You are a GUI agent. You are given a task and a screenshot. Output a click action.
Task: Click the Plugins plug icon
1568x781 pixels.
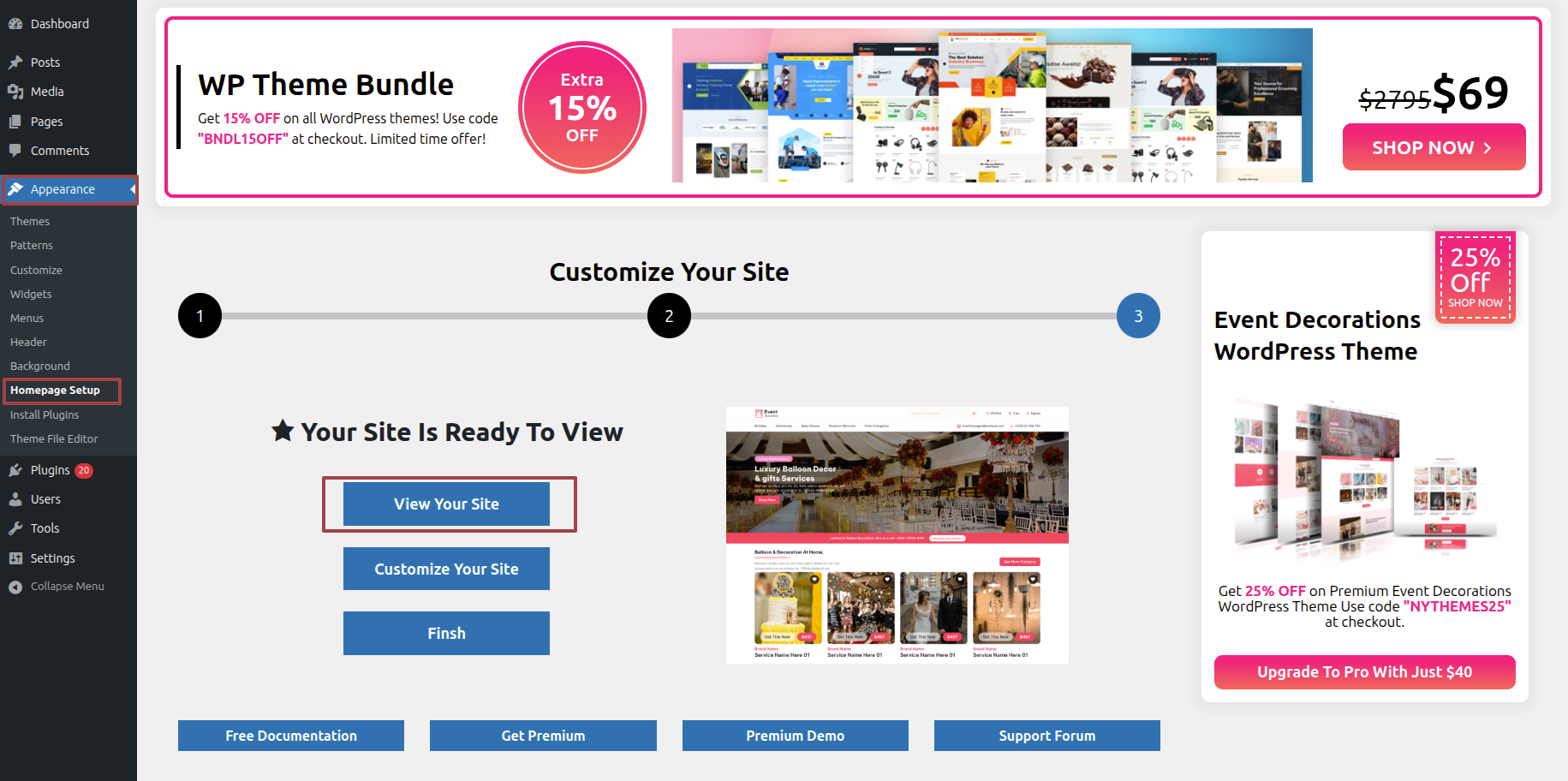[x=15, y=470]
